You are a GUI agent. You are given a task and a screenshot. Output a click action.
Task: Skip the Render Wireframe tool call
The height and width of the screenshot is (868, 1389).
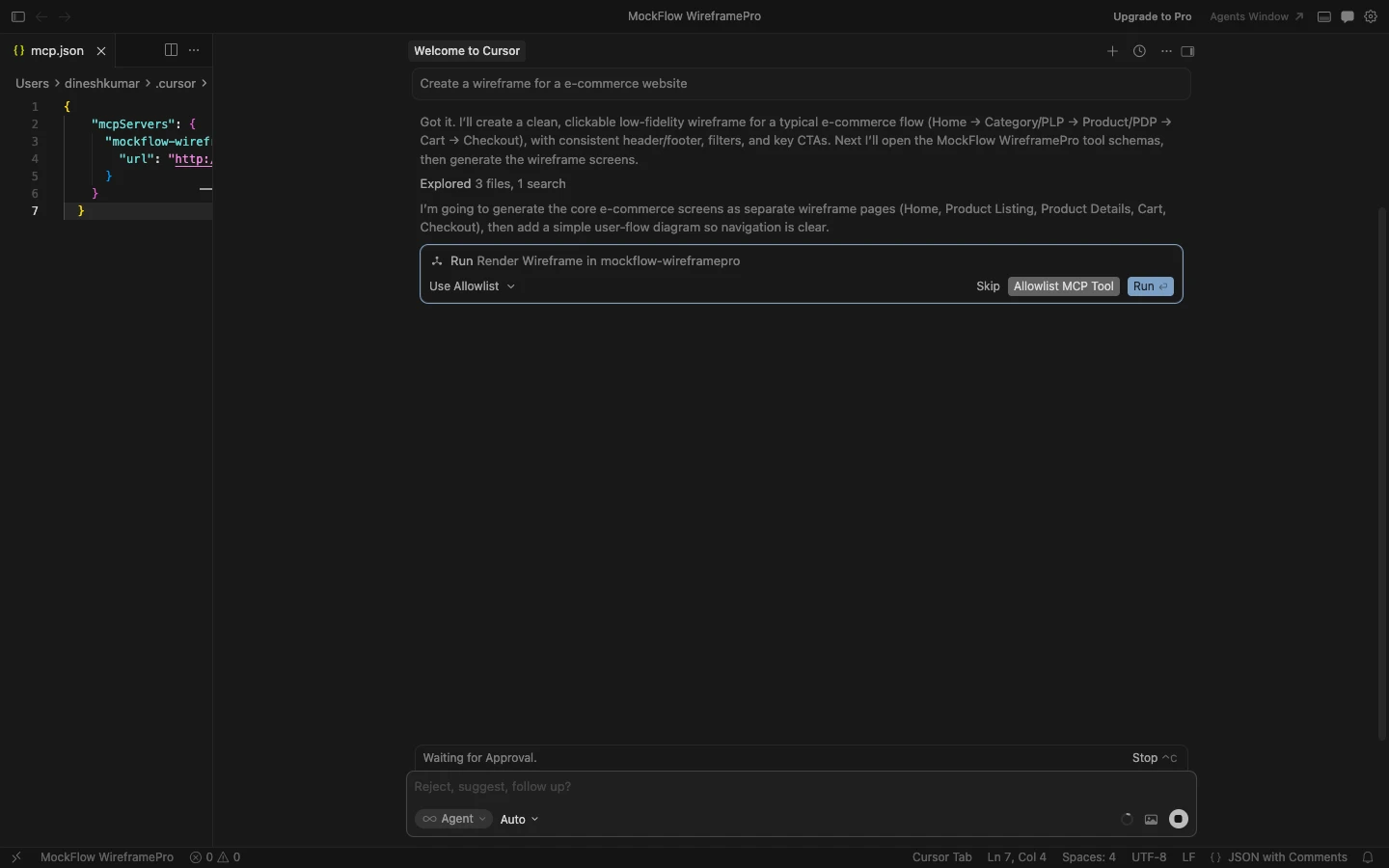pyautogui.click(x=988, y=286)
